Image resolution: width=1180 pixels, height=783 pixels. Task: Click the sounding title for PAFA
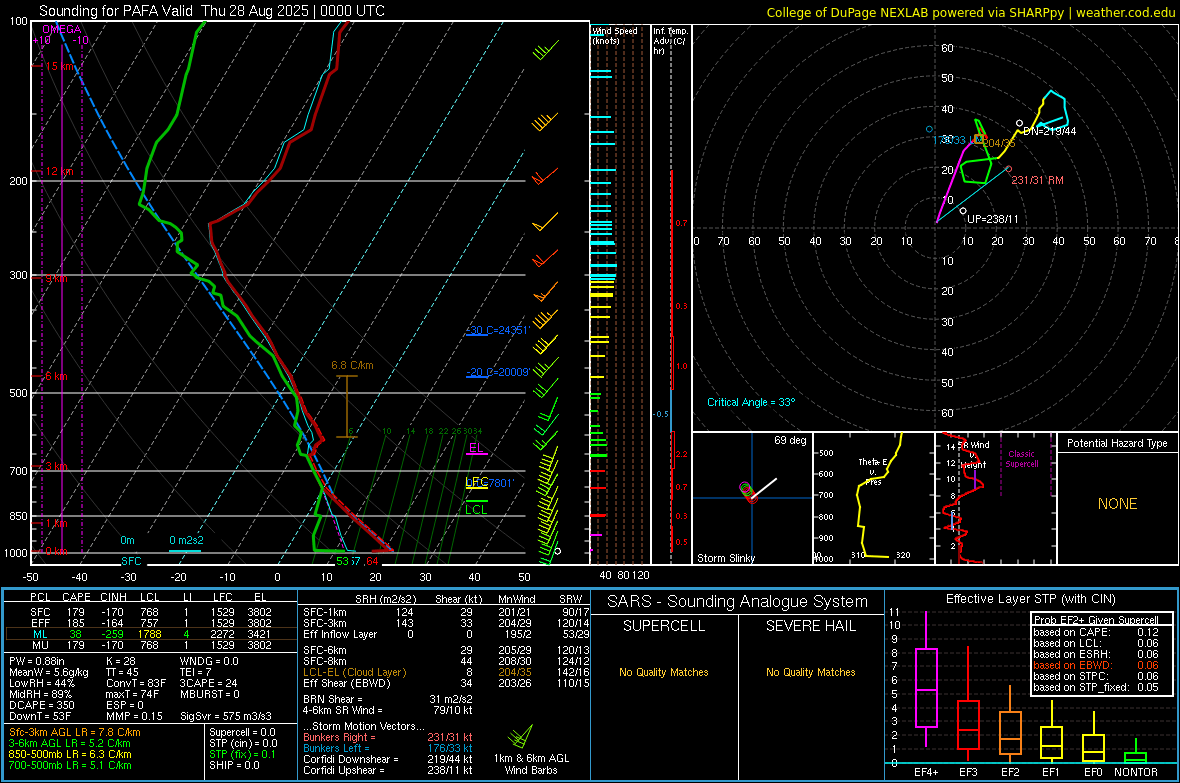coord(211,11)
